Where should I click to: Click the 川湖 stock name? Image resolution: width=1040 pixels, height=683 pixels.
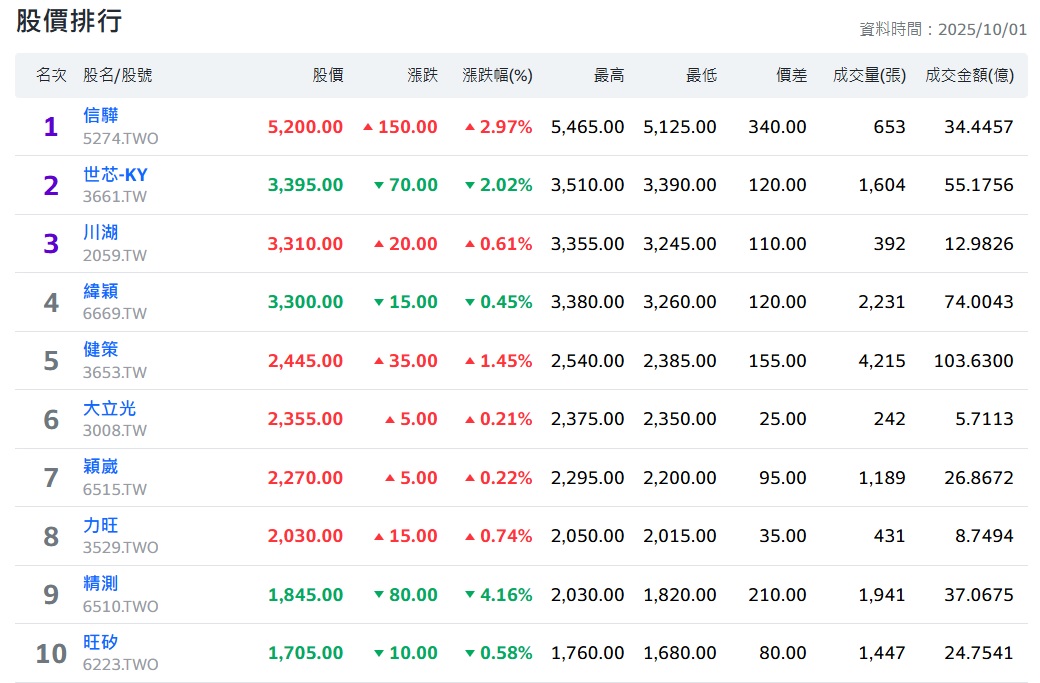pyautogui.click(x=101, y=233)
